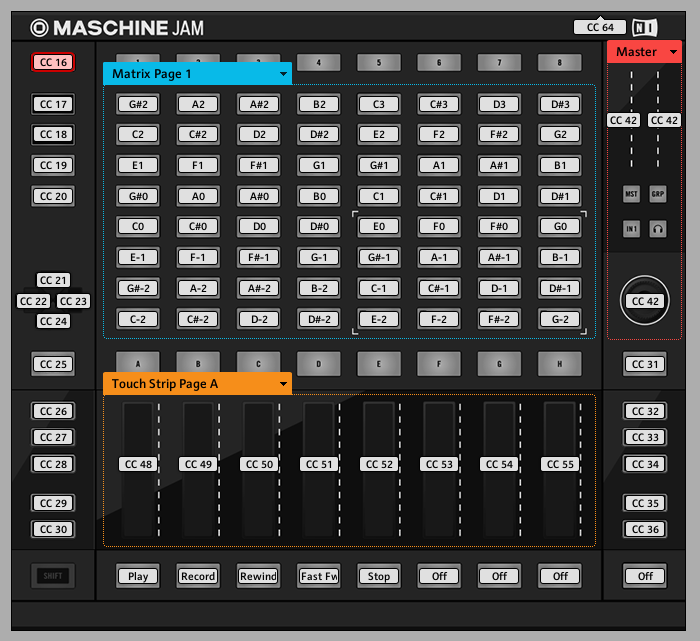Click the CC 22 D-pad left button
This screenshot has height=641, width=700.
tap(33, 301)
